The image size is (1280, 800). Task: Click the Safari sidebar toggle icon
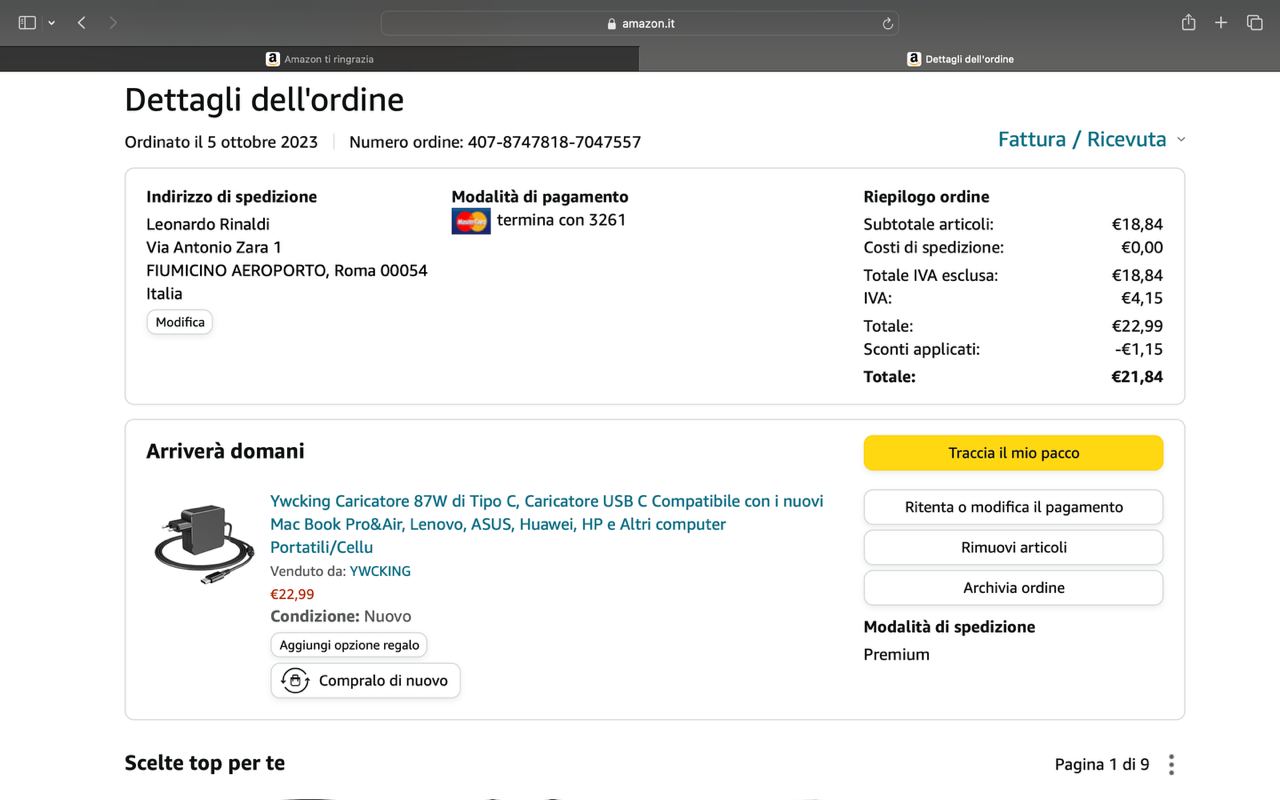27,22
